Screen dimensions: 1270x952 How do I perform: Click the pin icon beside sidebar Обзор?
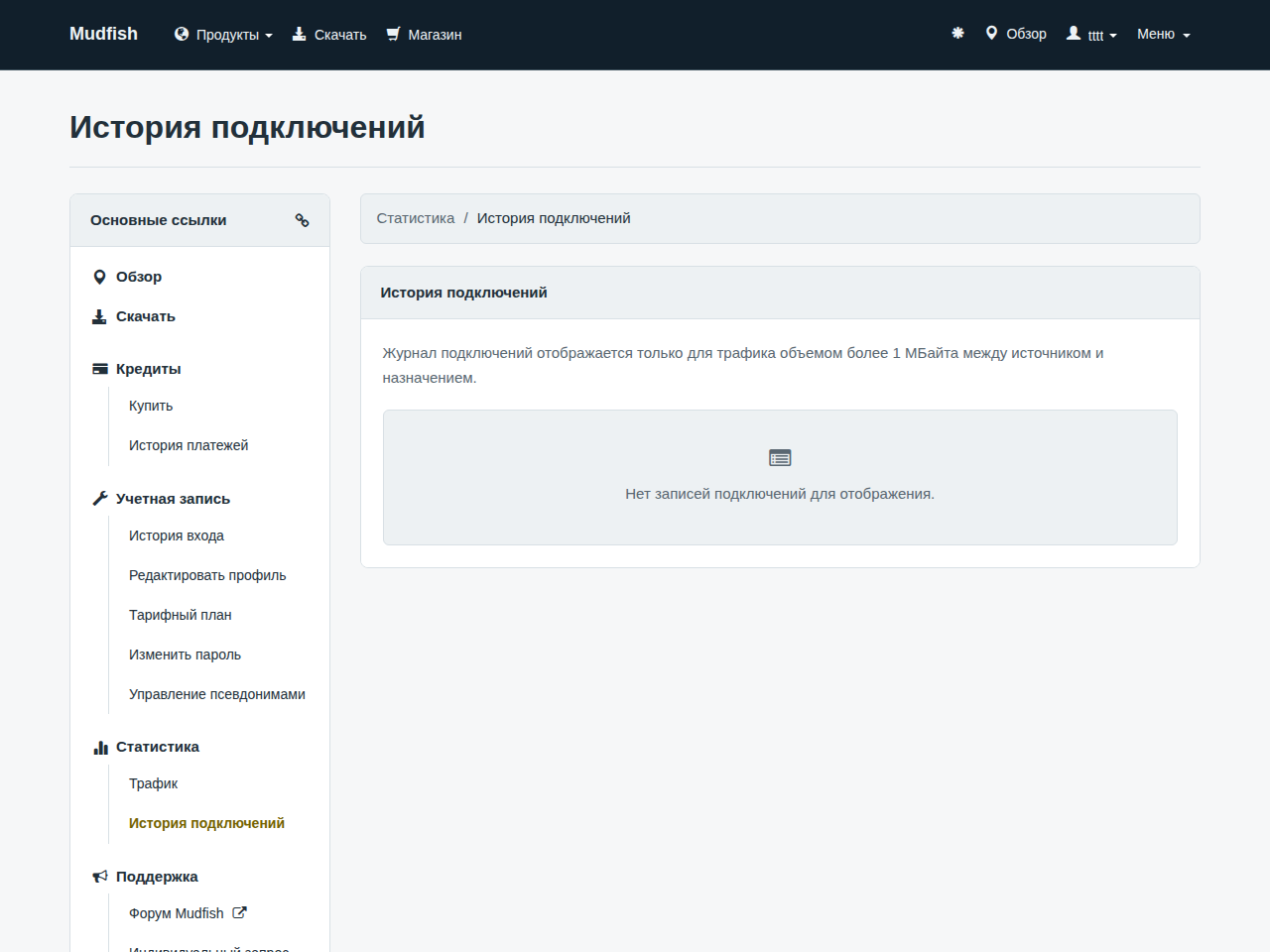coord(99,277)
